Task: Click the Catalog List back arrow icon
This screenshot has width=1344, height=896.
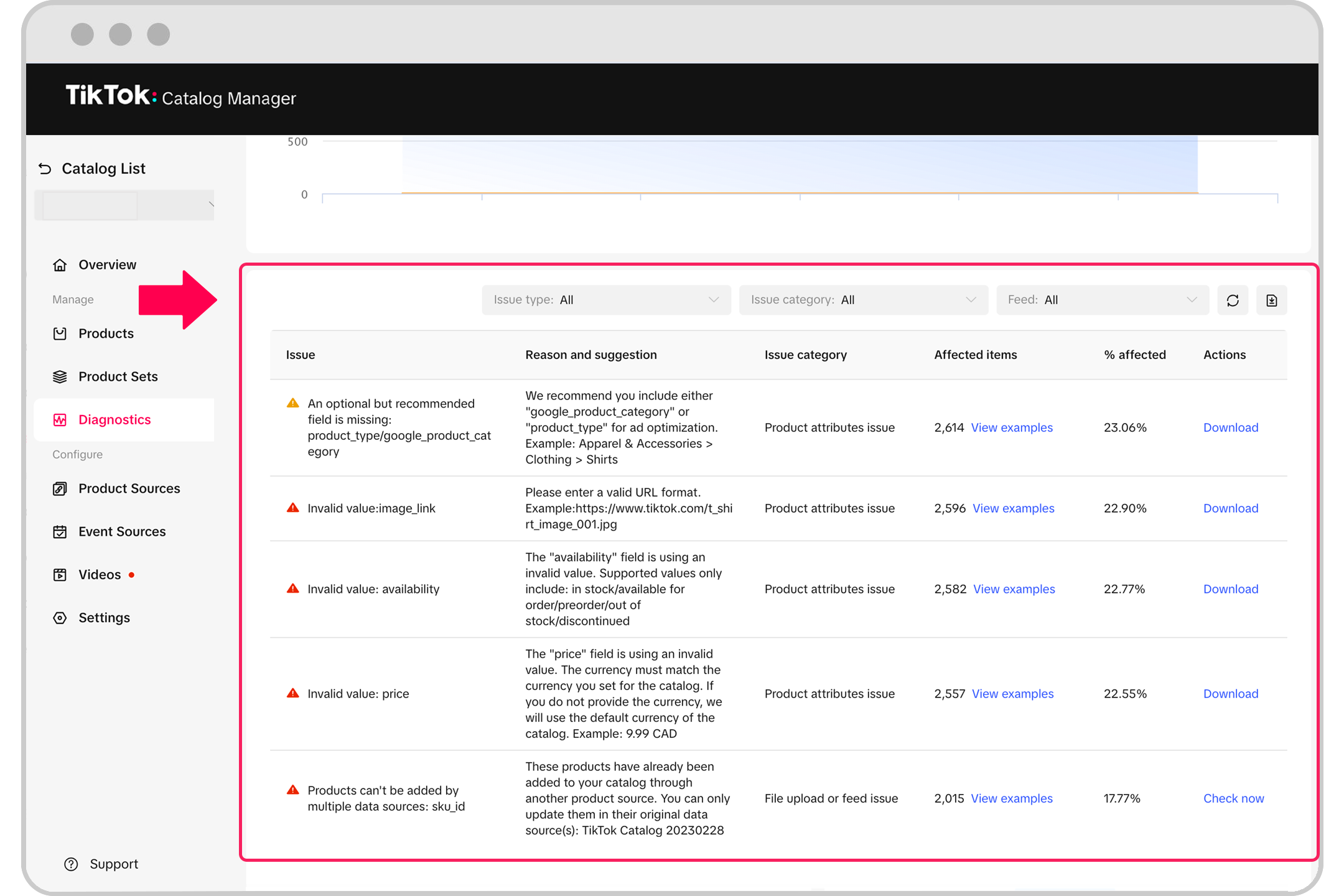Action: pos(45,169)
